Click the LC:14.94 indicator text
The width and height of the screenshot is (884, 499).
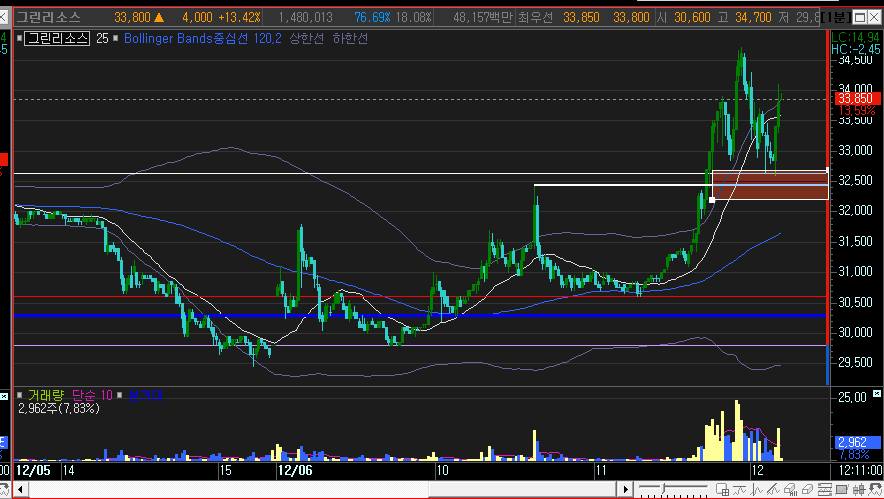pyautogui.click(x=856, y=38)
